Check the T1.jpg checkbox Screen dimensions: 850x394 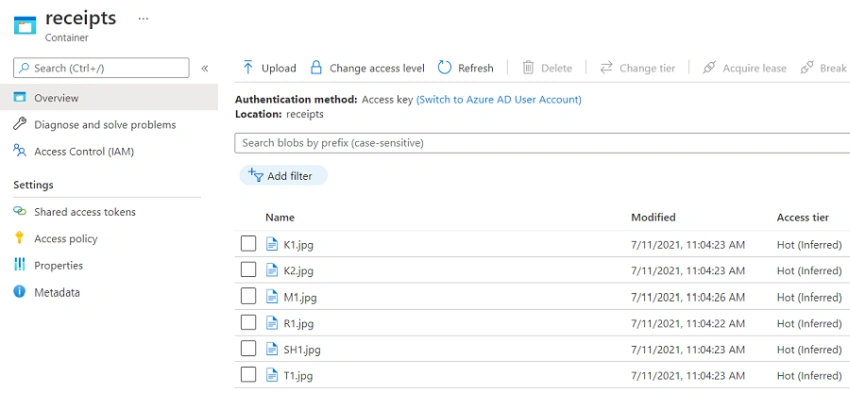click(x=248, y=374)
